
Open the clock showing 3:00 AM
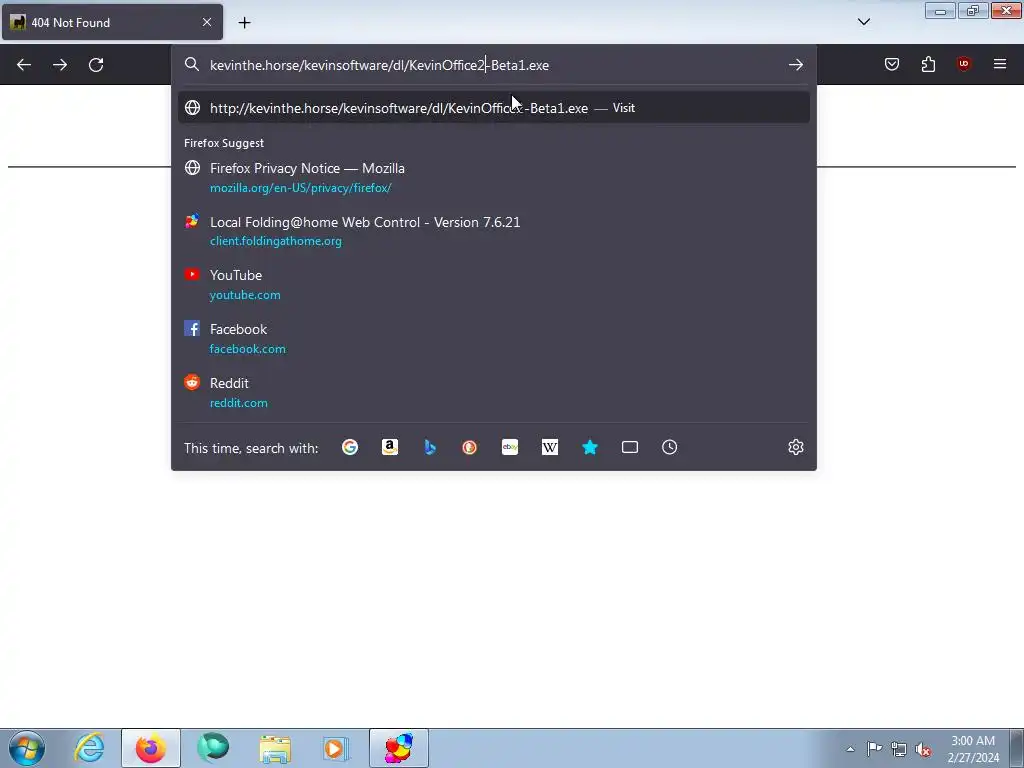[973, 748]
